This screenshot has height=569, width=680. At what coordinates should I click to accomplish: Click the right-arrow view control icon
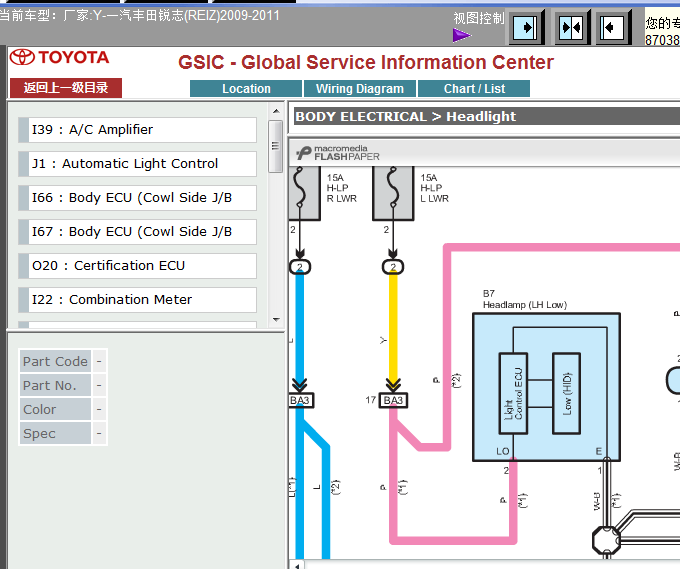pyautogui.click(x=526, y=28)
